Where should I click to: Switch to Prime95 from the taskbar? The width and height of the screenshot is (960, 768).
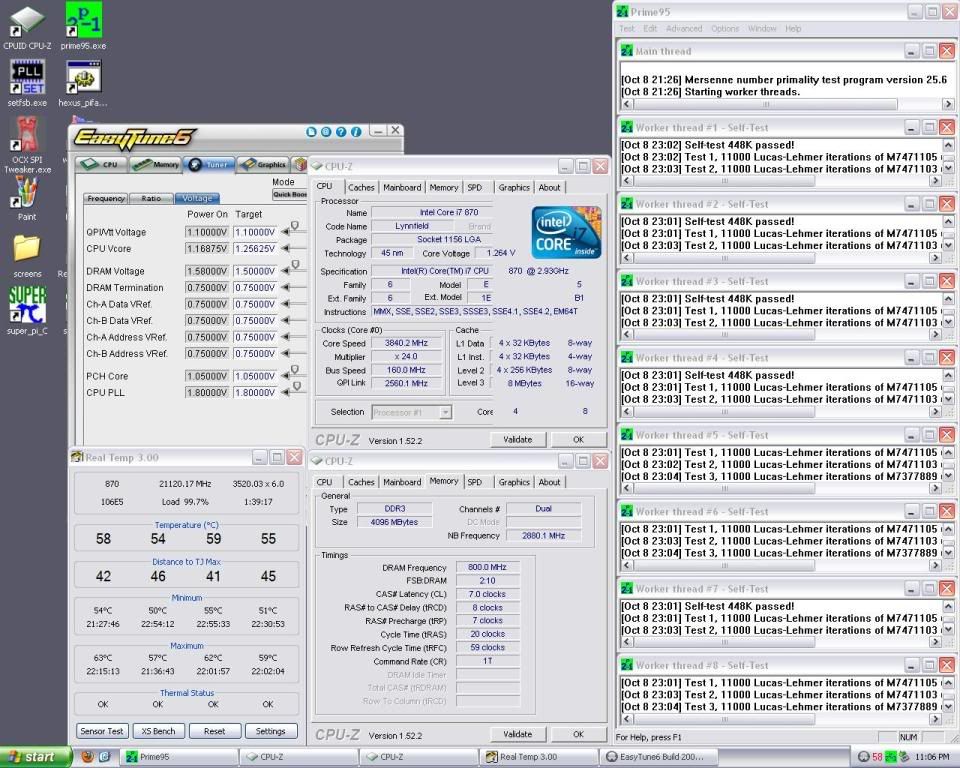point(179,757)
